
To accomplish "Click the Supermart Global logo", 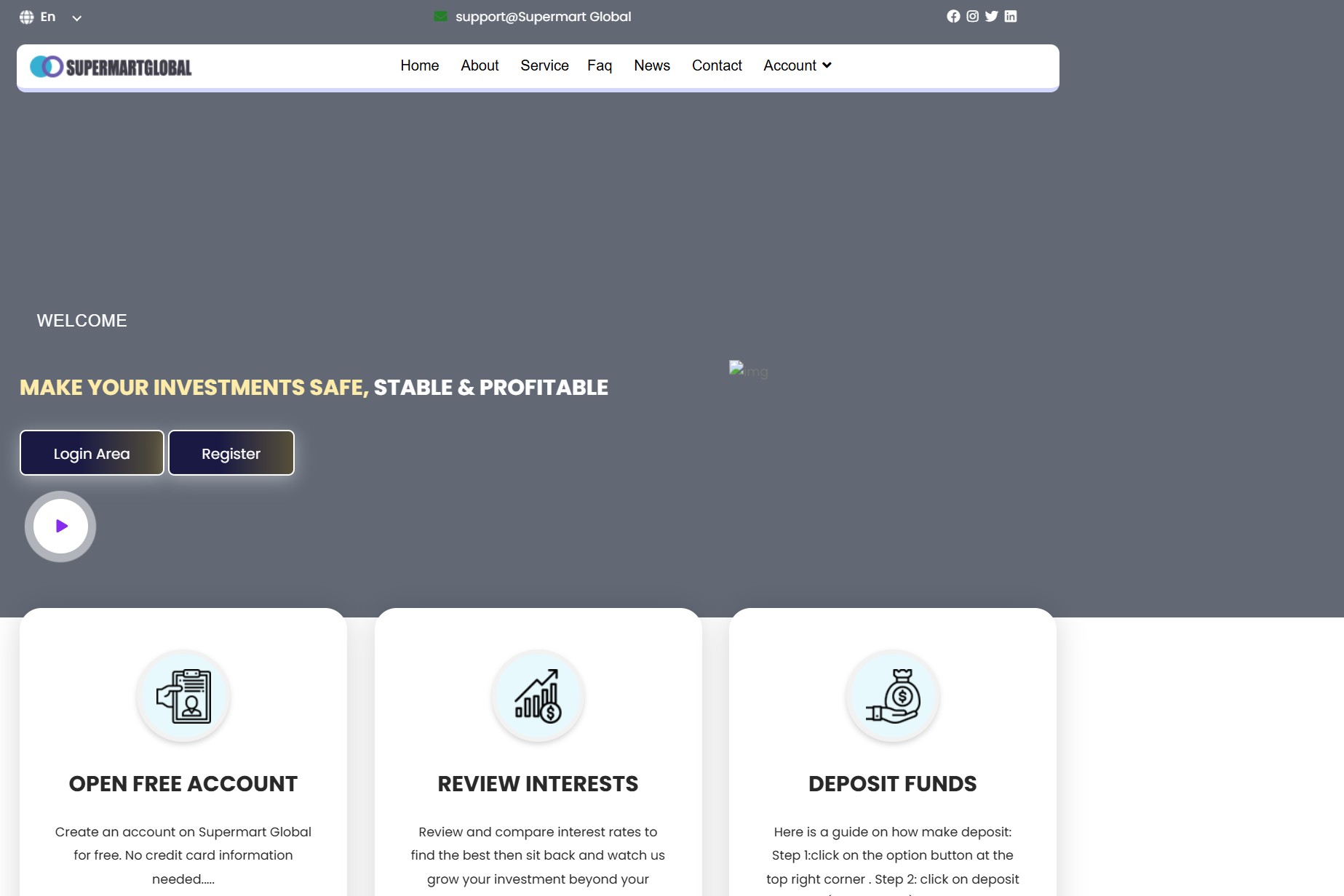I will click(111, 67).
